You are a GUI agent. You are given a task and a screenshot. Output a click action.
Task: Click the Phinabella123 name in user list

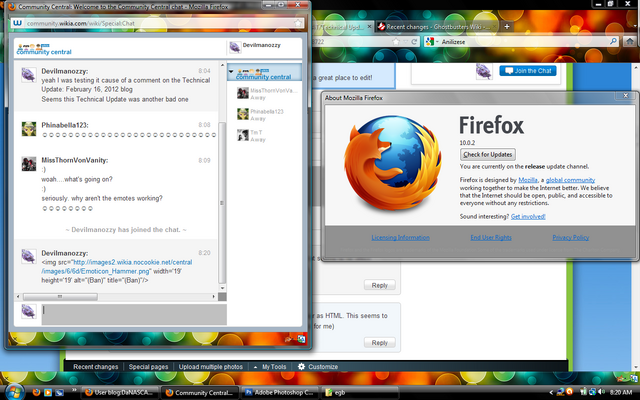pyautogui.click(x=267, y=111)
